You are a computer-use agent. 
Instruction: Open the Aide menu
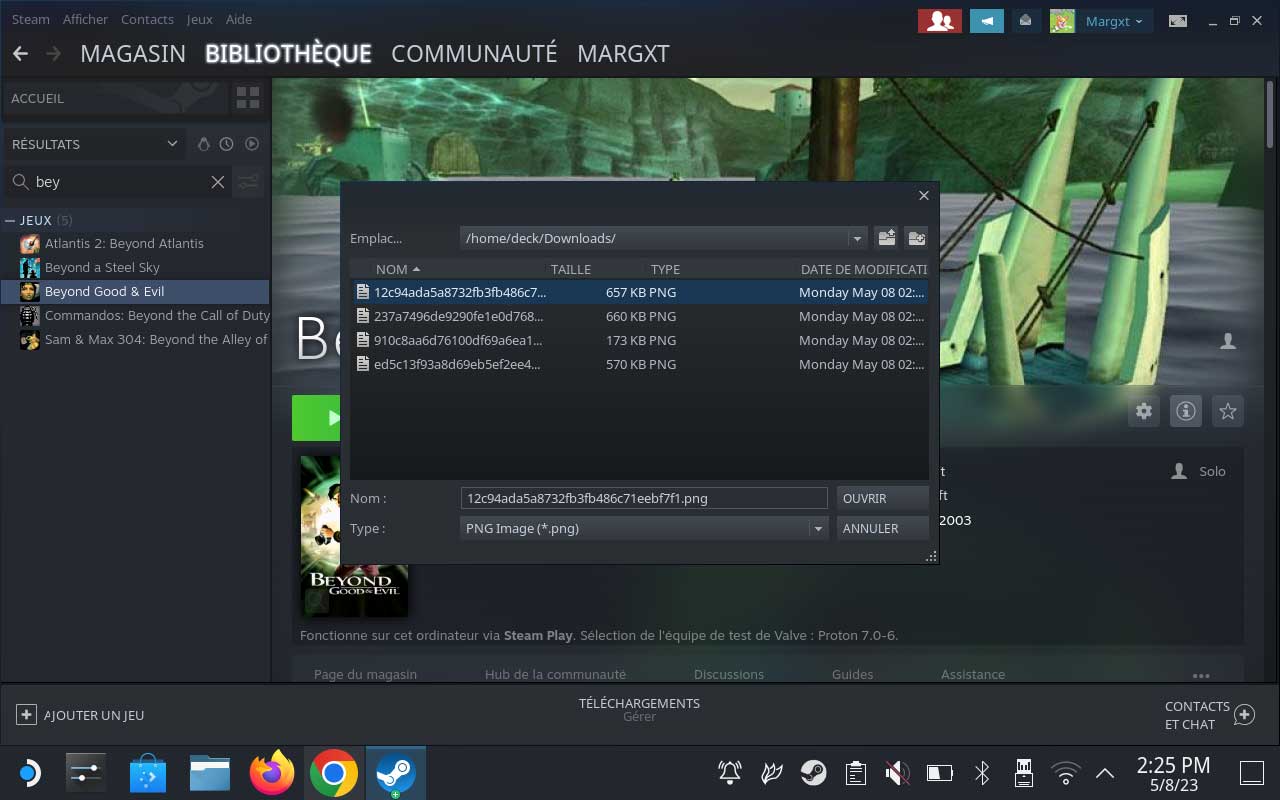[239, 19]
